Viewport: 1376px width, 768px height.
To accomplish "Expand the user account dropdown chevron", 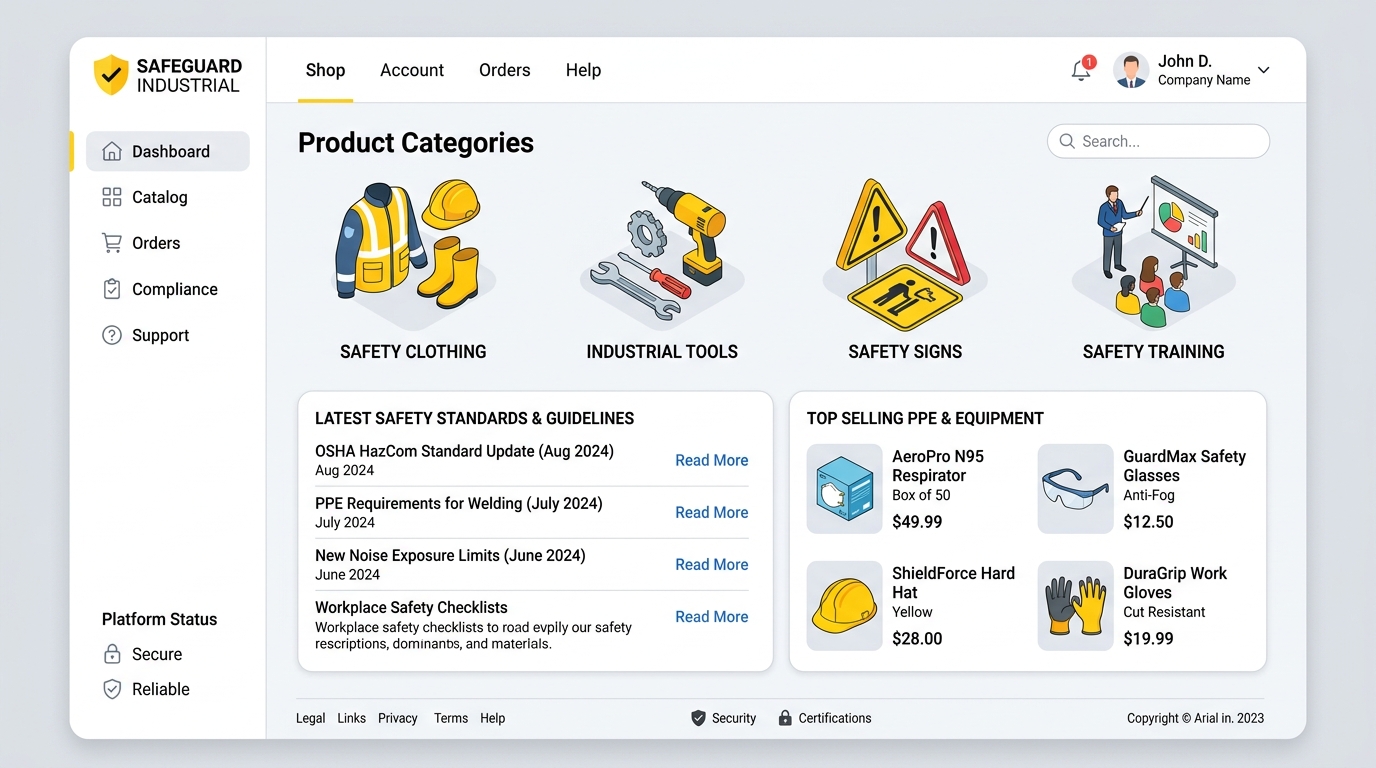I will pos(1263,70).
